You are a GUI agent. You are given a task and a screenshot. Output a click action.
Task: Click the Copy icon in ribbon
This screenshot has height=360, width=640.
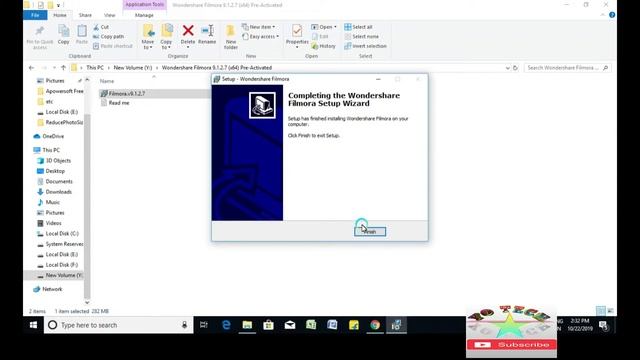[64, 31]
